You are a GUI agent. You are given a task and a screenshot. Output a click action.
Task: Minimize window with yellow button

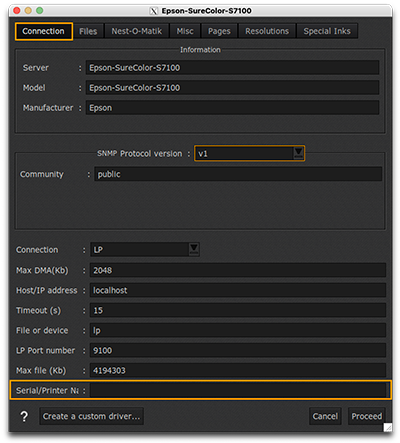pyautogui.click(x=28, y=11)
